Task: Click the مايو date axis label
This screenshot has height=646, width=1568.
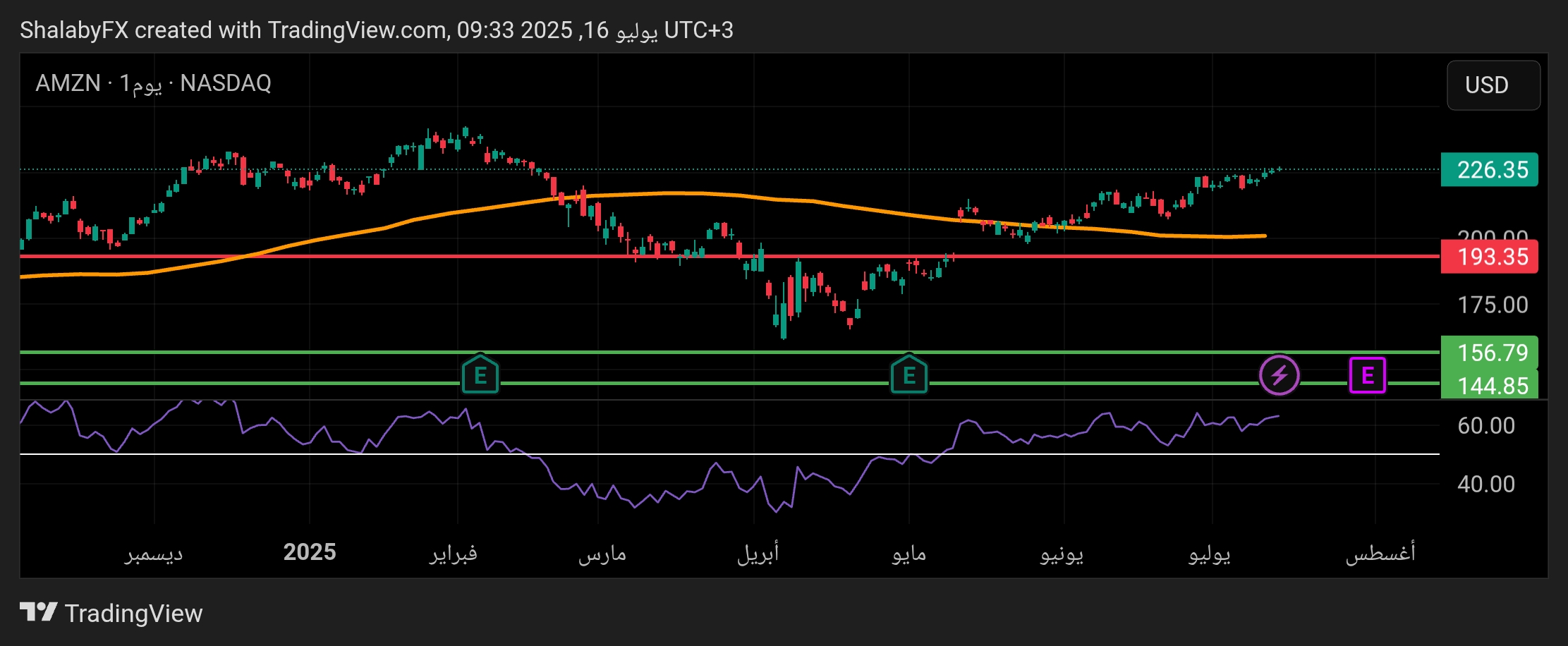Action: pyautogui.click(x=909, y=554)
